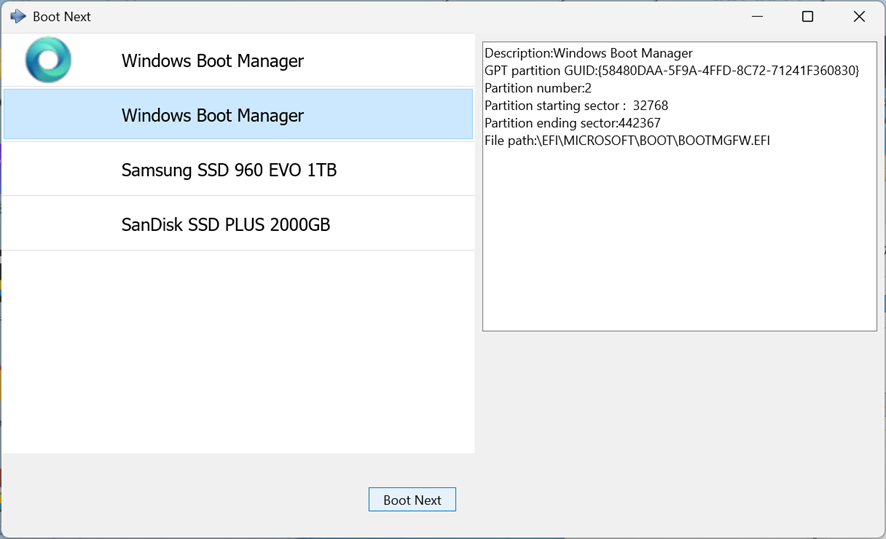The image size is (886, 539).
Task: Click the GPT partition GUID line
Action: 671,71
